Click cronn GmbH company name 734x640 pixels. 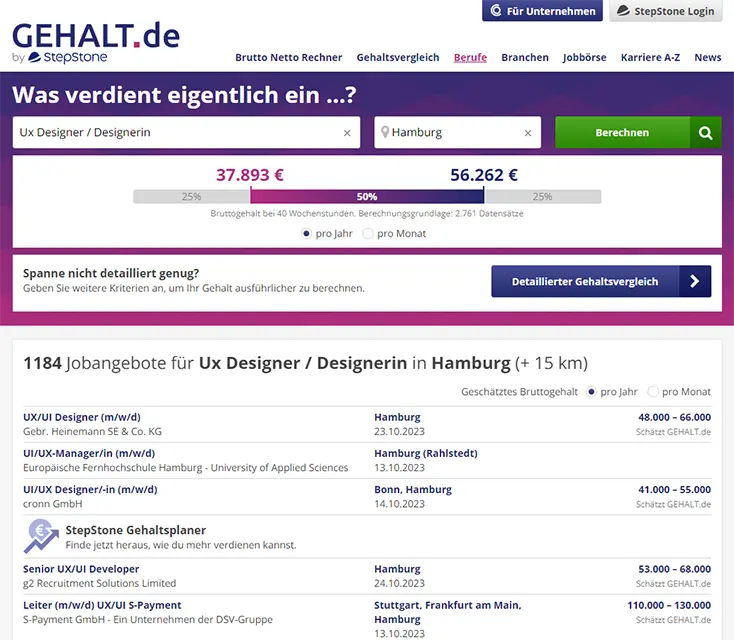(53, 504)
